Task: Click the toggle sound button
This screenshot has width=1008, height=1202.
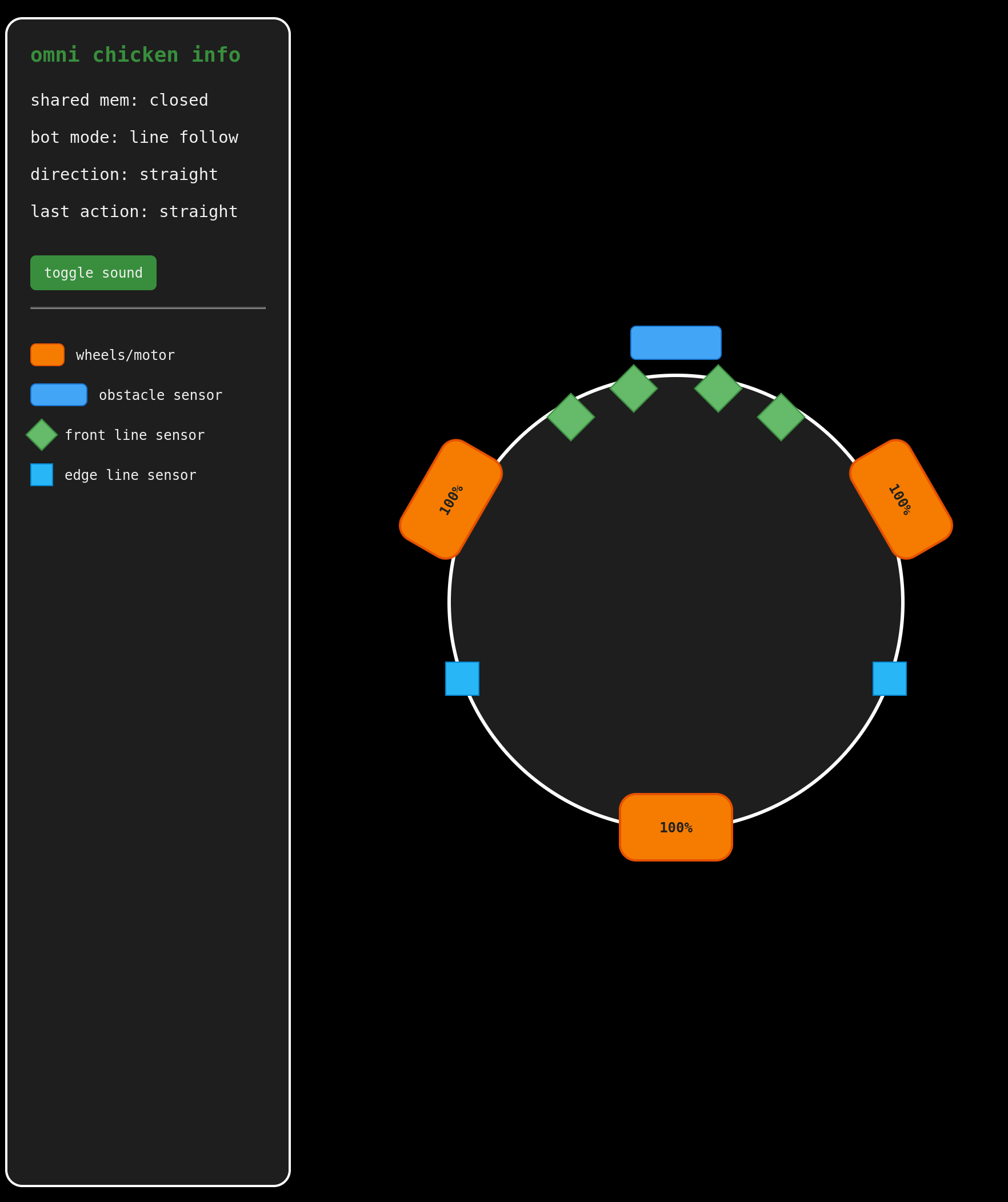Action: point(93,273)
